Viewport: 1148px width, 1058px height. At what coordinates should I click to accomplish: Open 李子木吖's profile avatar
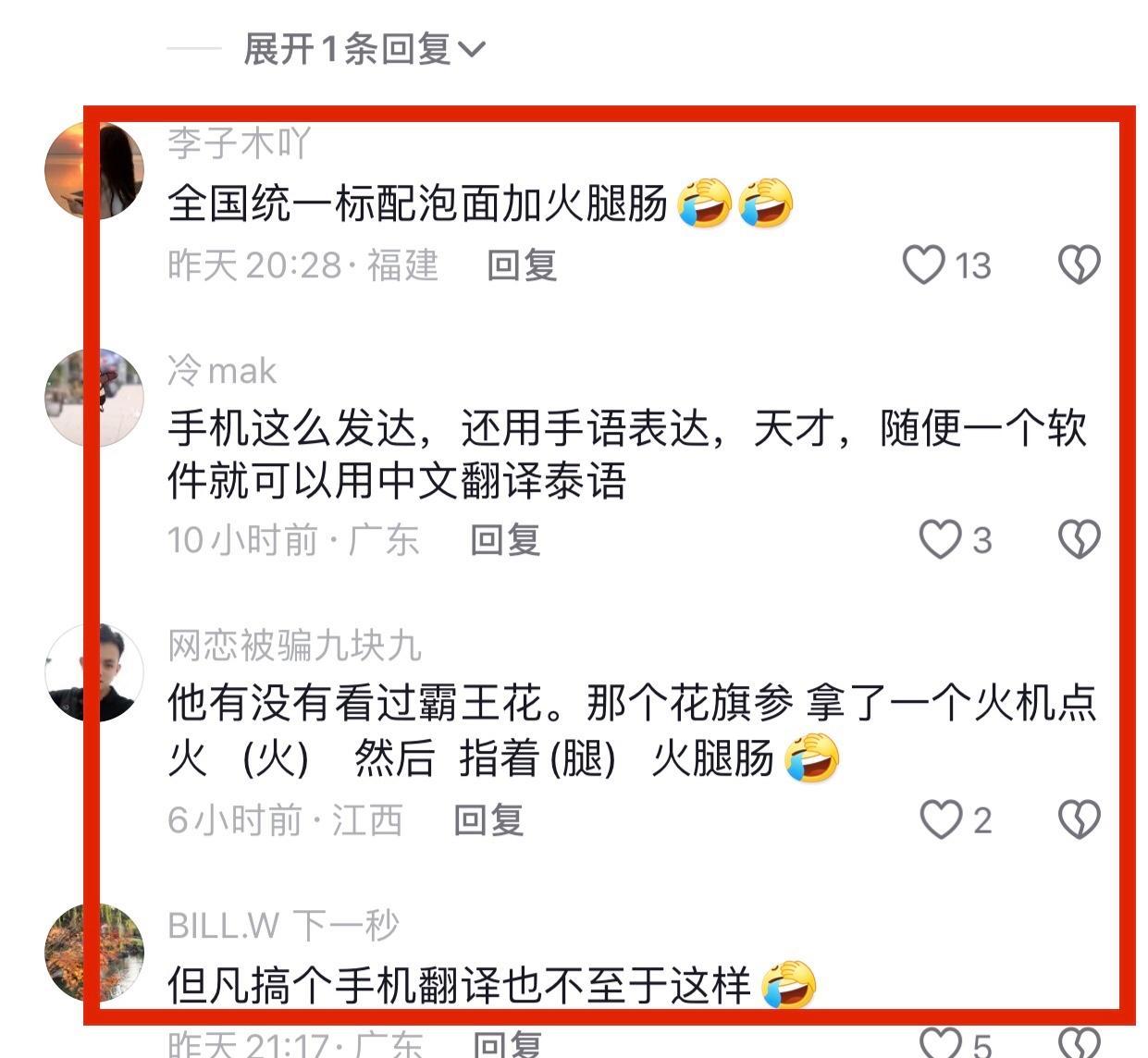pyautogui.click(x=94, y=170)
